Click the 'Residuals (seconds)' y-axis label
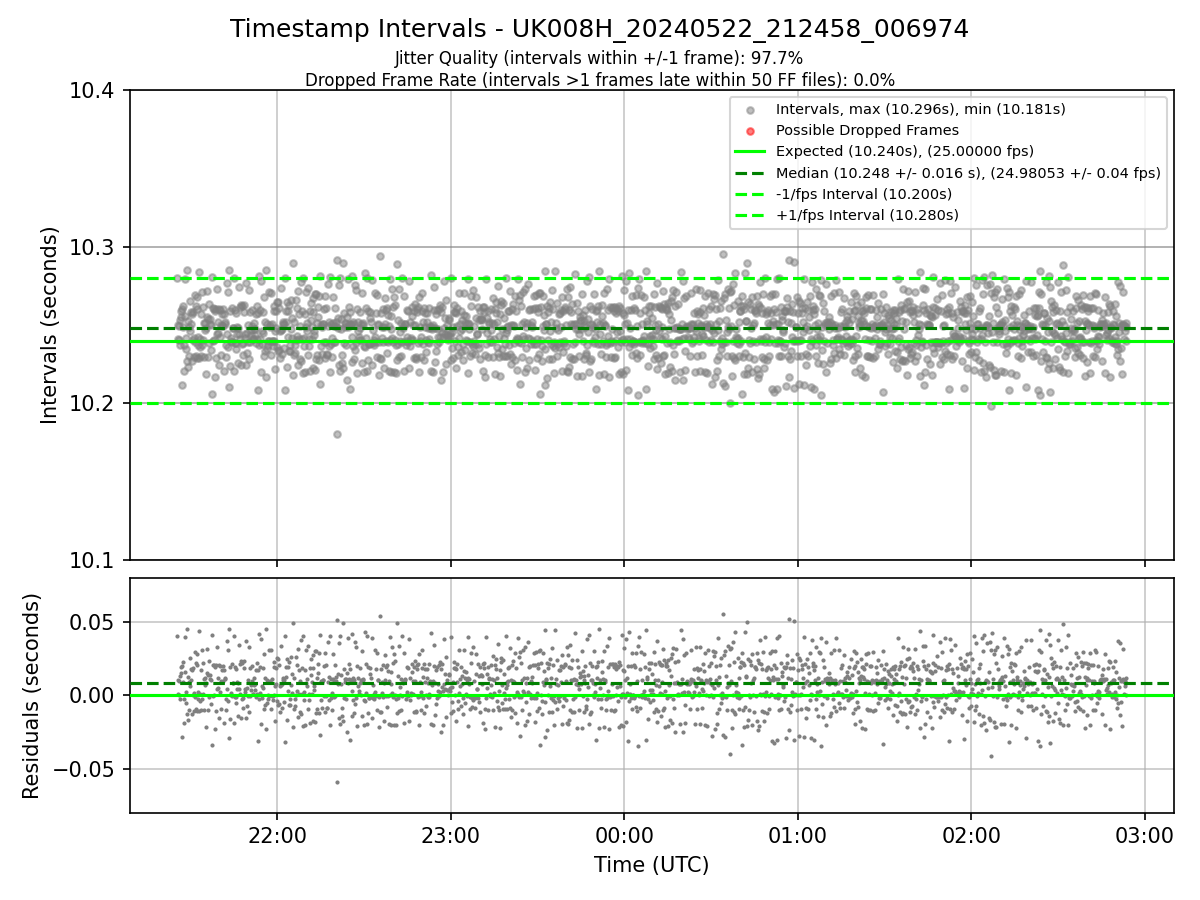1200x900 pixels. coord(32,696)
